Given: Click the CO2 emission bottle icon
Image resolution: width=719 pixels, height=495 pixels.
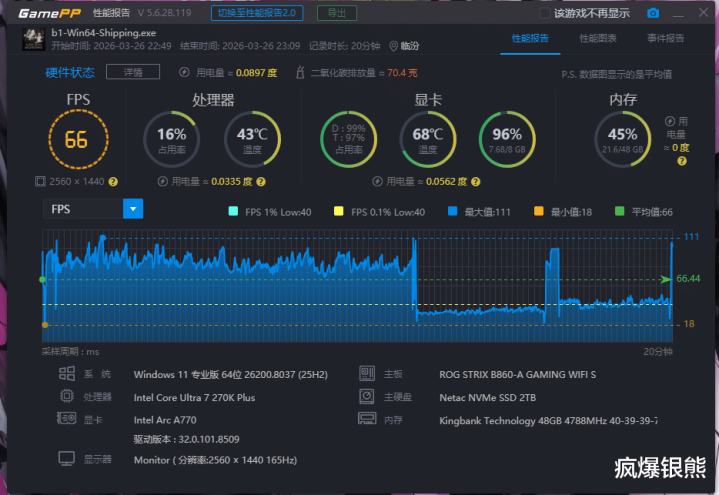Looking at the screenshot, I should click(x=300, y=72).
